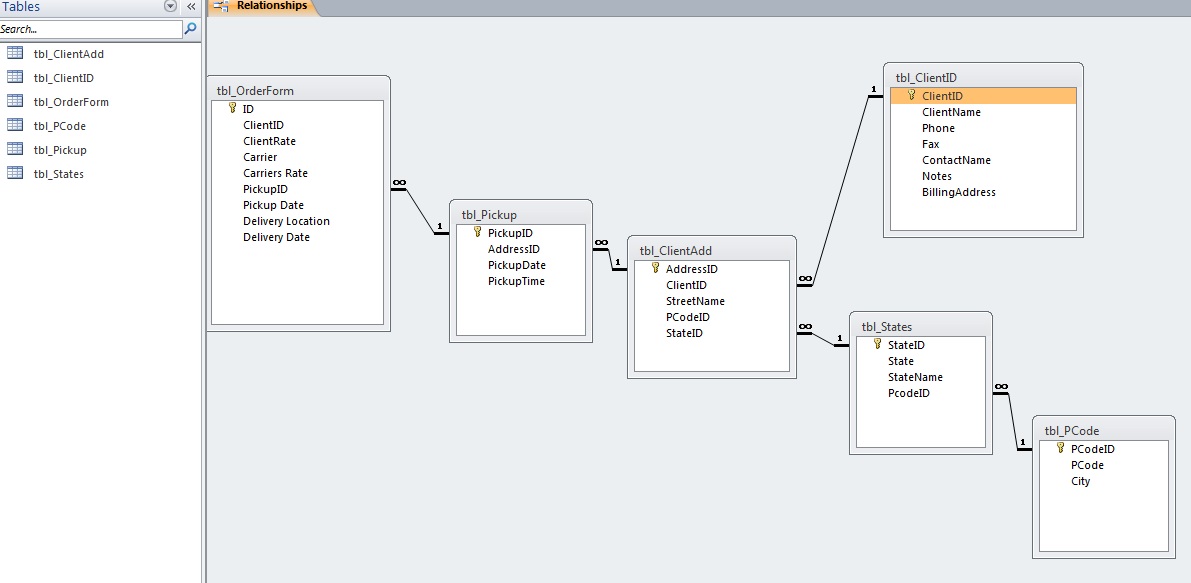The height and width of the screenshot is (583, 1191).
Task: Click the search magnifier icon
Action: point(191,29)
